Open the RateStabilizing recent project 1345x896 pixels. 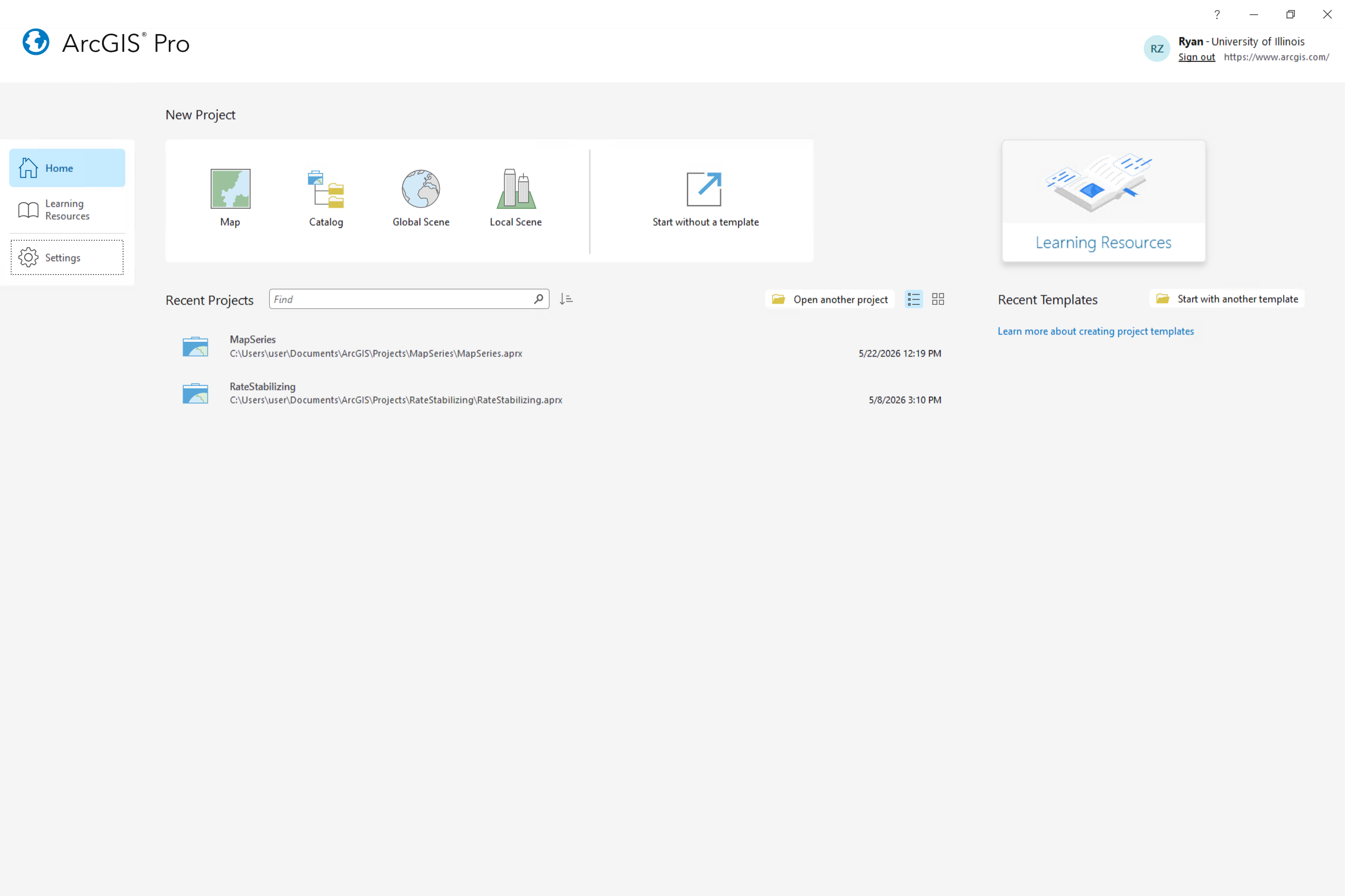[x=561, y=393]
